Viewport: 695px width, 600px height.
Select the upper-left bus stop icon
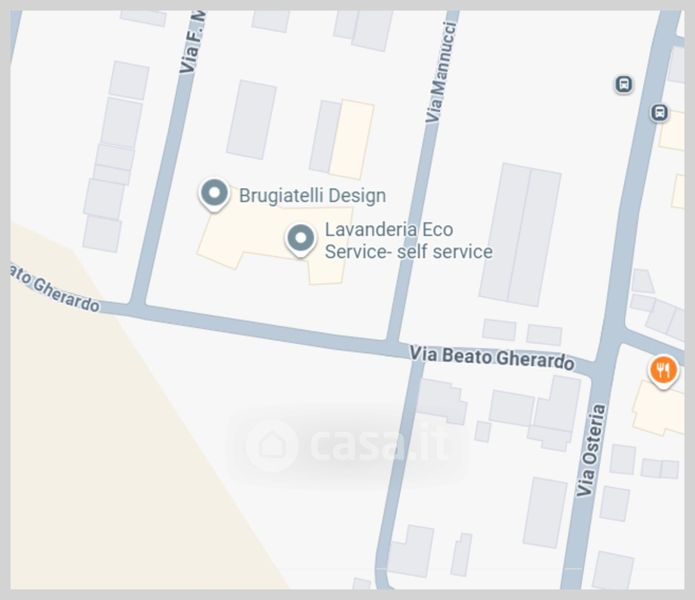[624, 84]
